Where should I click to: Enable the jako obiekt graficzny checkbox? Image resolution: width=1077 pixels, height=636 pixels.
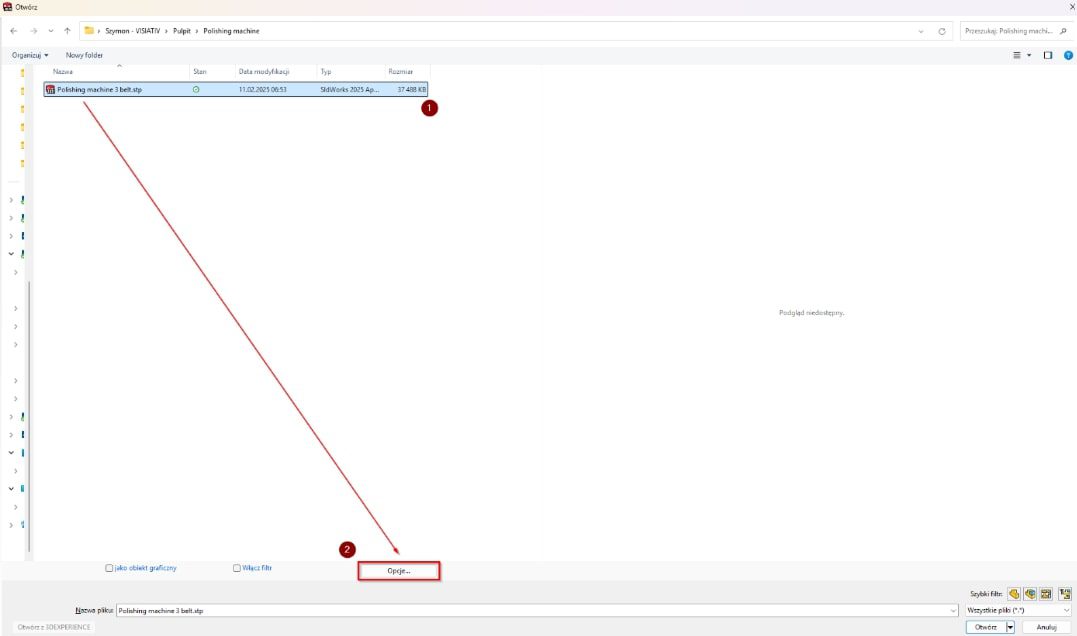coord(109,568)
